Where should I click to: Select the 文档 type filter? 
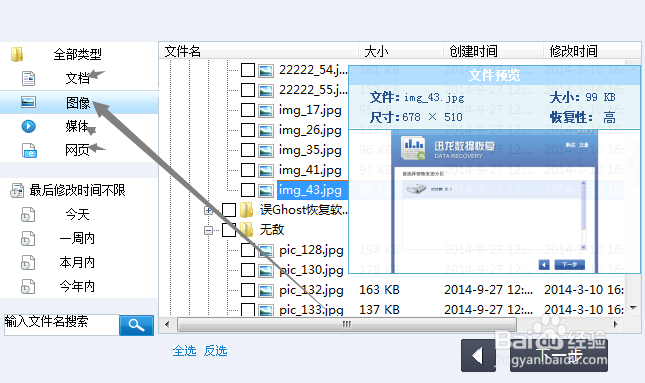tap(79, 78)
